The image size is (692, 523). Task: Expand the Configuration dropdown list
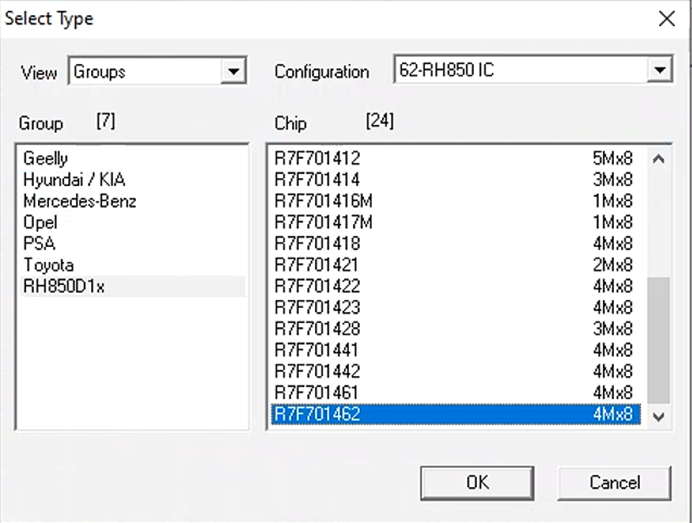pyautogui.click(x=659, y=71)
